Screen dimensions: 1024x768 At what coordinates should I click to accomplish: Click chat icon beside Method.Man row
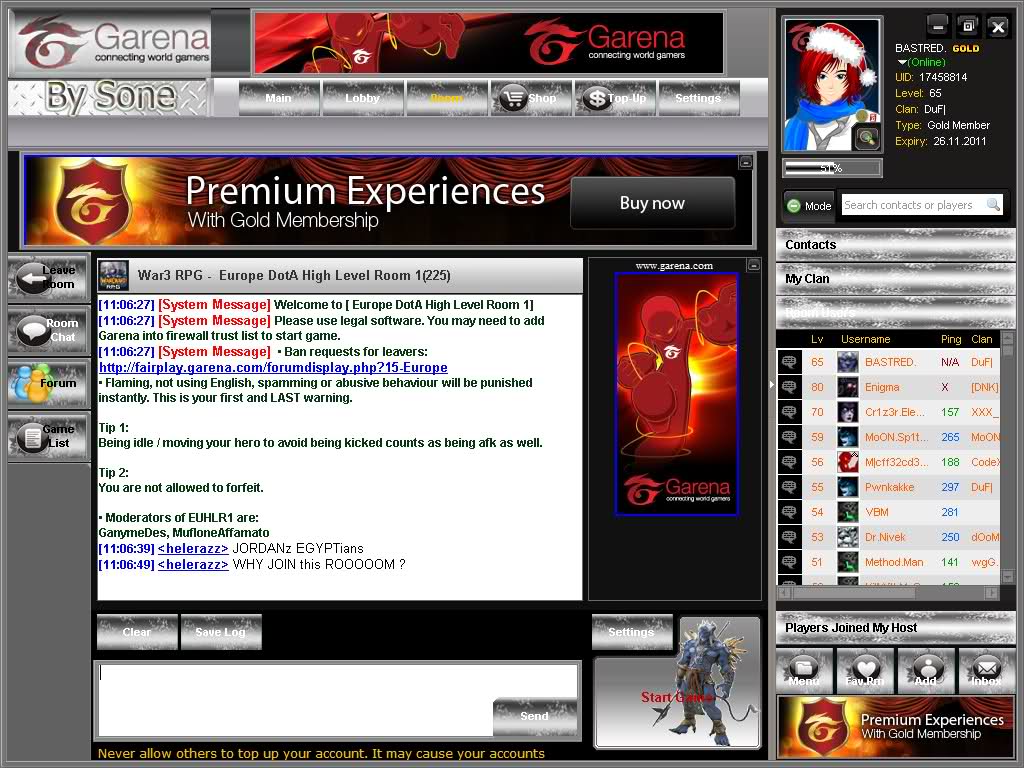[789, 562]
